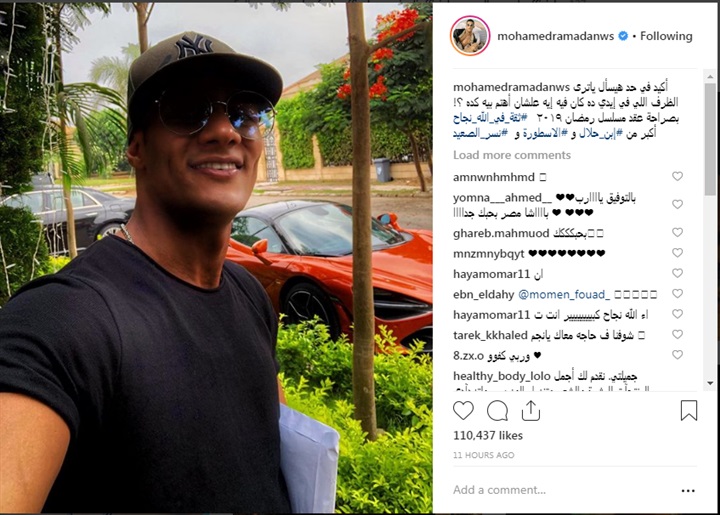The width and height of the screenshot is (720, 515).
Task: Like yomna___ahmed__ comment heart
Action: [677, 204]
